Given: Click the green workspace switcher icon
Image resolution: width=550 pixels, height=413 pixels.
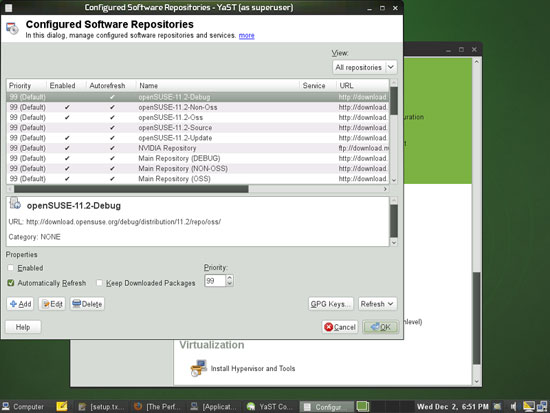Looking at the screenshot, I should (363, 406).
